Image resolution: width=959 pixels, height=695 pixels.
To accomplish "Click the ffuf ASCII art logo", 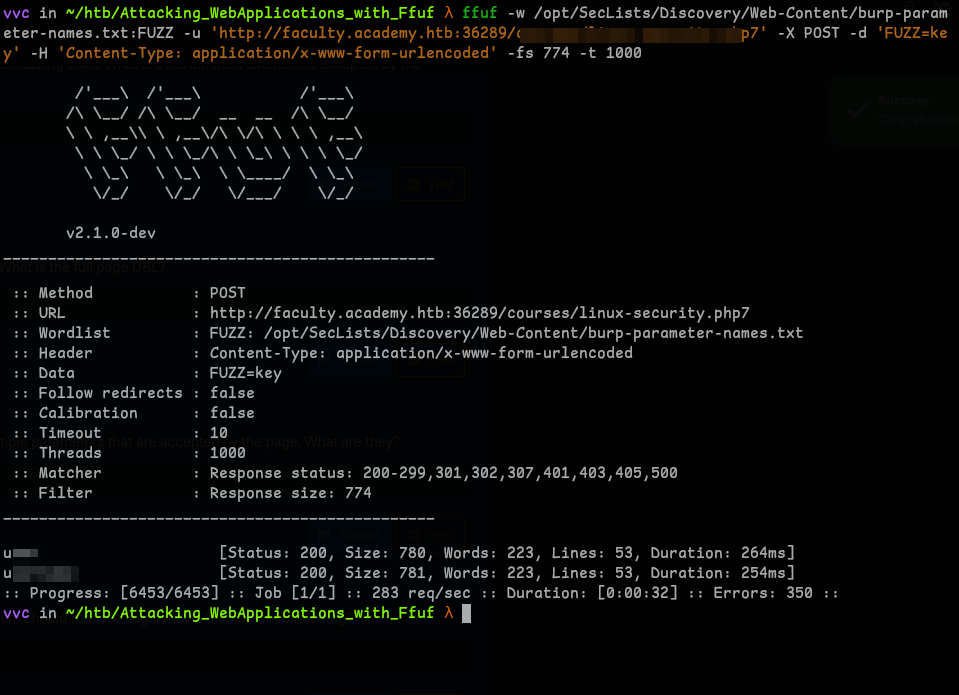I will click(213, 146).
